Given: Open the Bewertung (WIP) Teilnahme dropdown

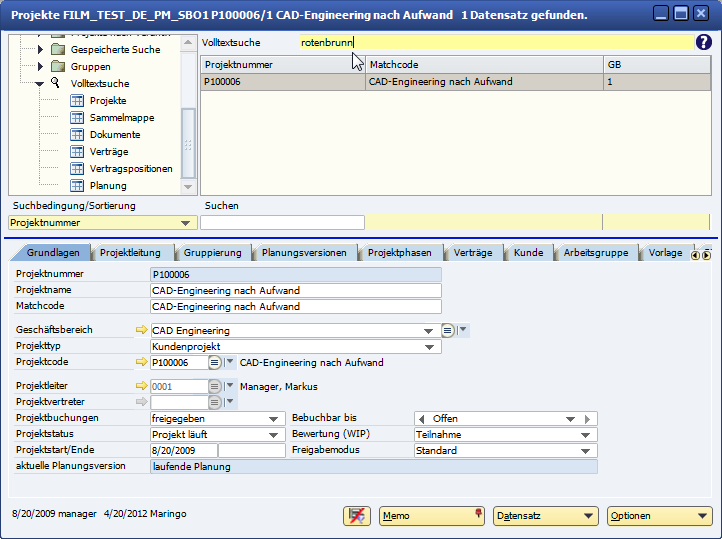Looking at the screenshot, I should pos(586,435).
